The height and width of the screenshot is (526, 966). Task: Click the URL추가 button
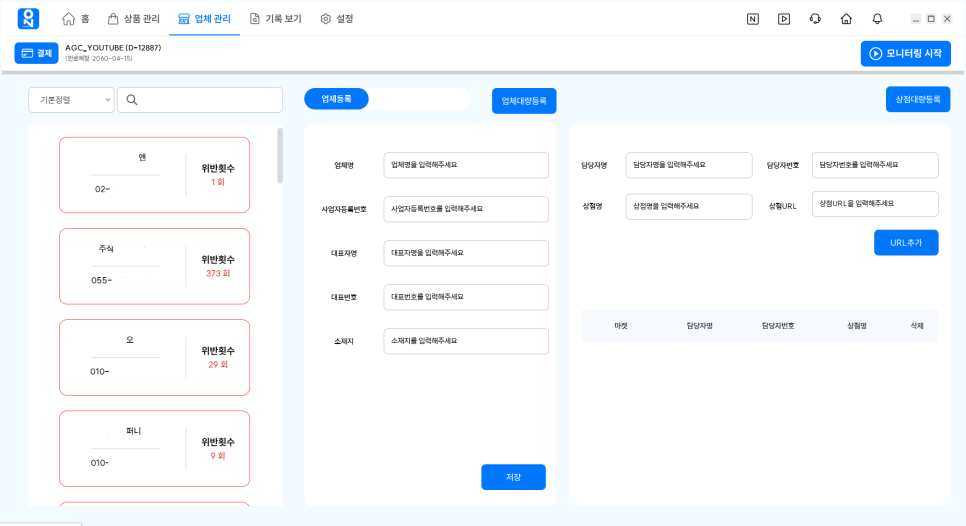pos(906,243)
